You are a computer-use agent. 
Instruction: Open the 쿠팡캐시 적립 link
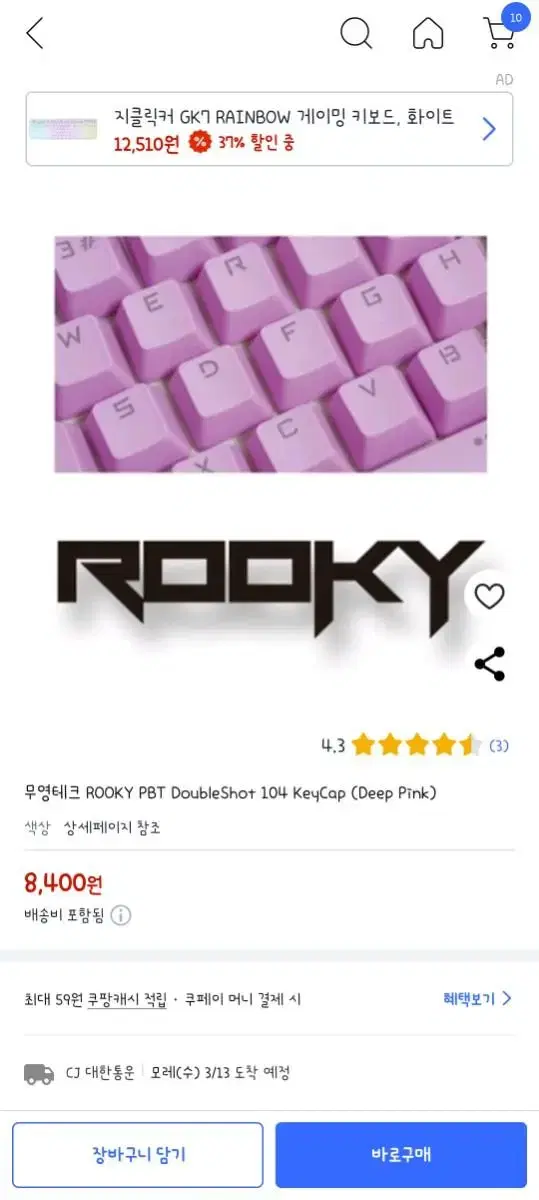(x=127, y=999)
